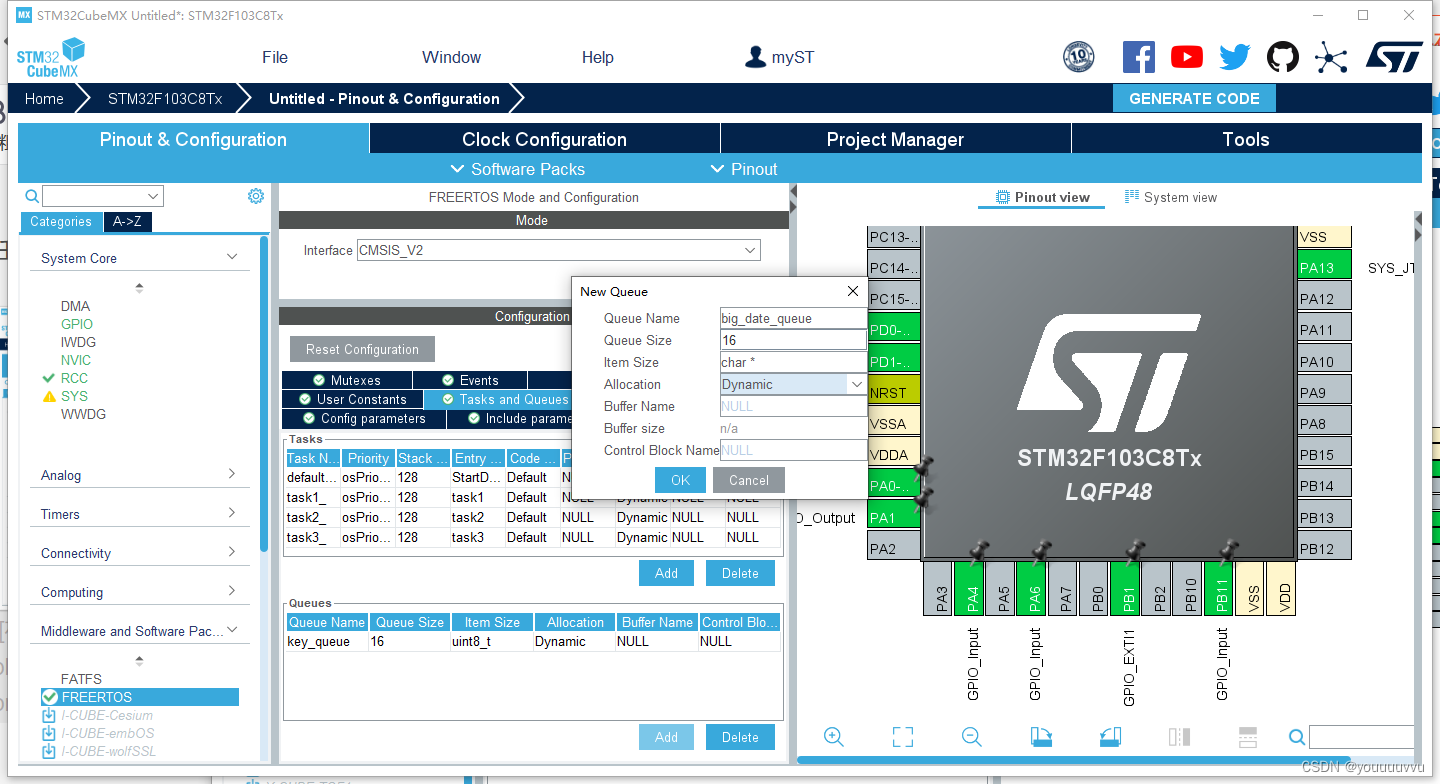
Task: Click the download icon next to I-CUBE-Cesium
Action: [x=49, y=716]
